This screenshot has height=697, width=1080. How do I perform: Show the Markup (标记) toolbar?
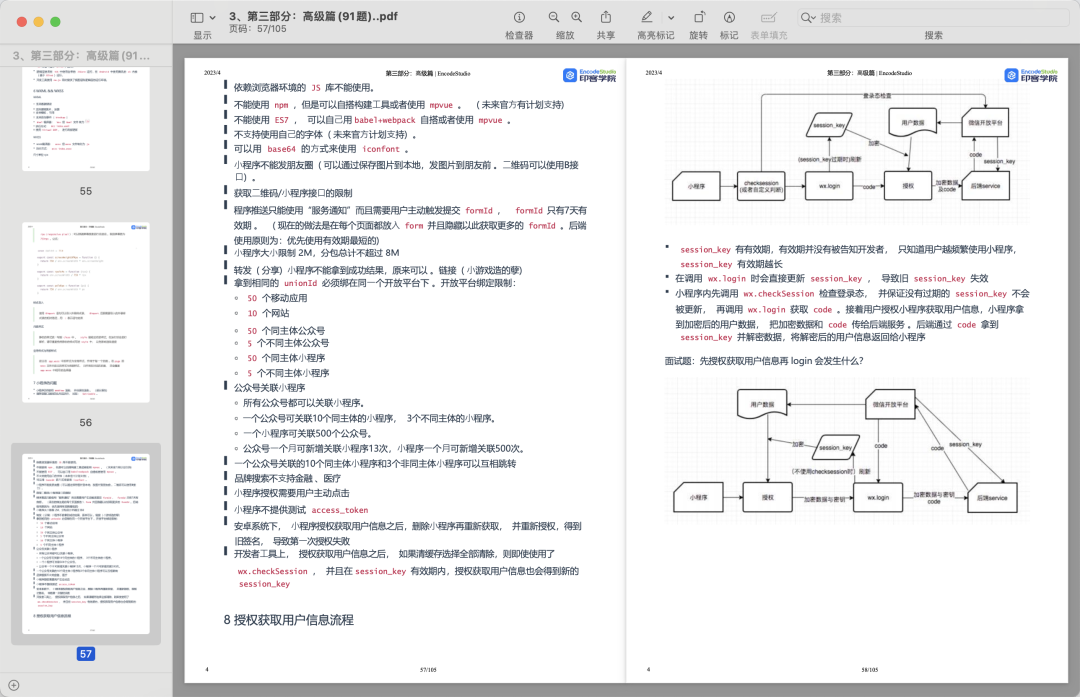729,18
